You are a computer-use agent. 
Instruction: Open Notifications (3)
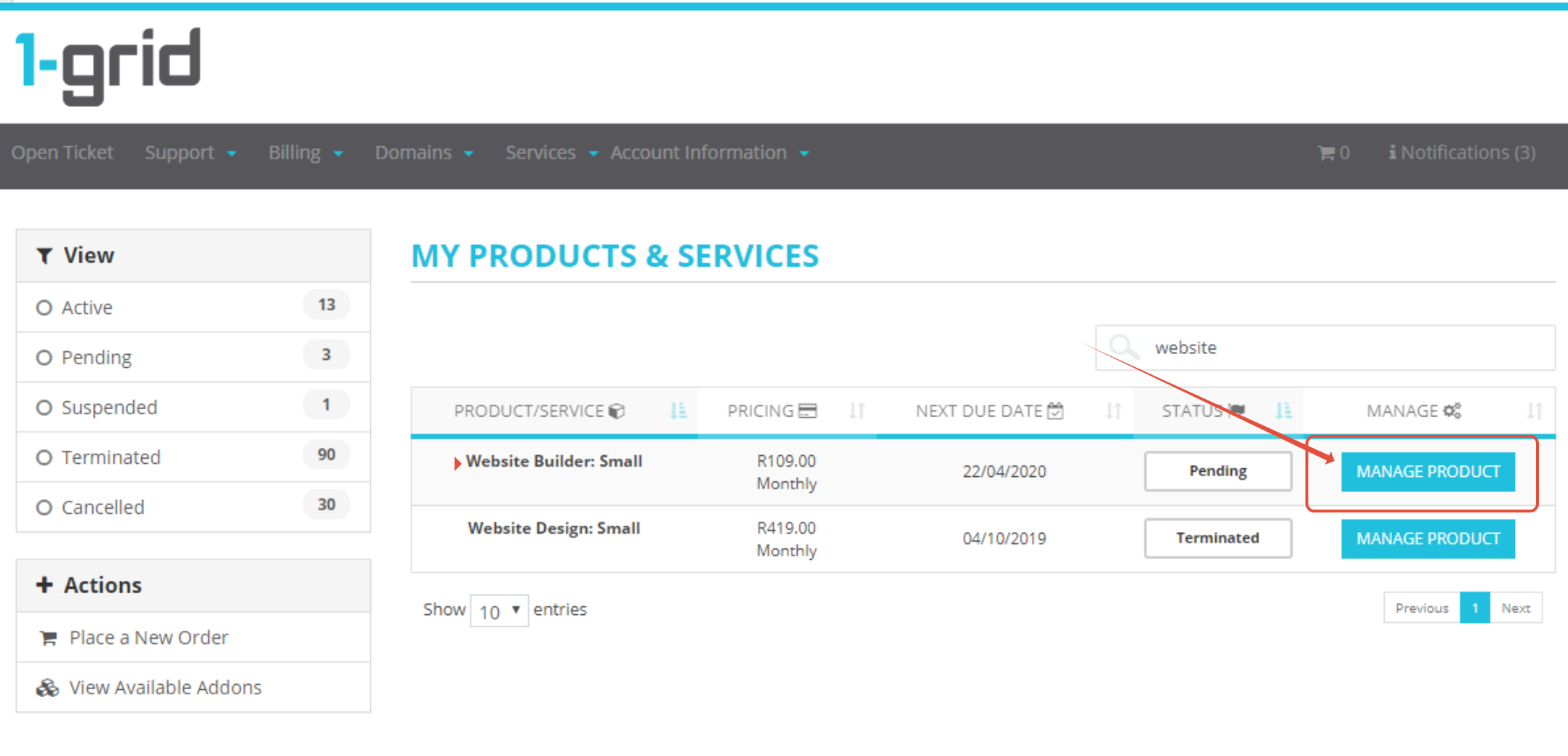1462,153
